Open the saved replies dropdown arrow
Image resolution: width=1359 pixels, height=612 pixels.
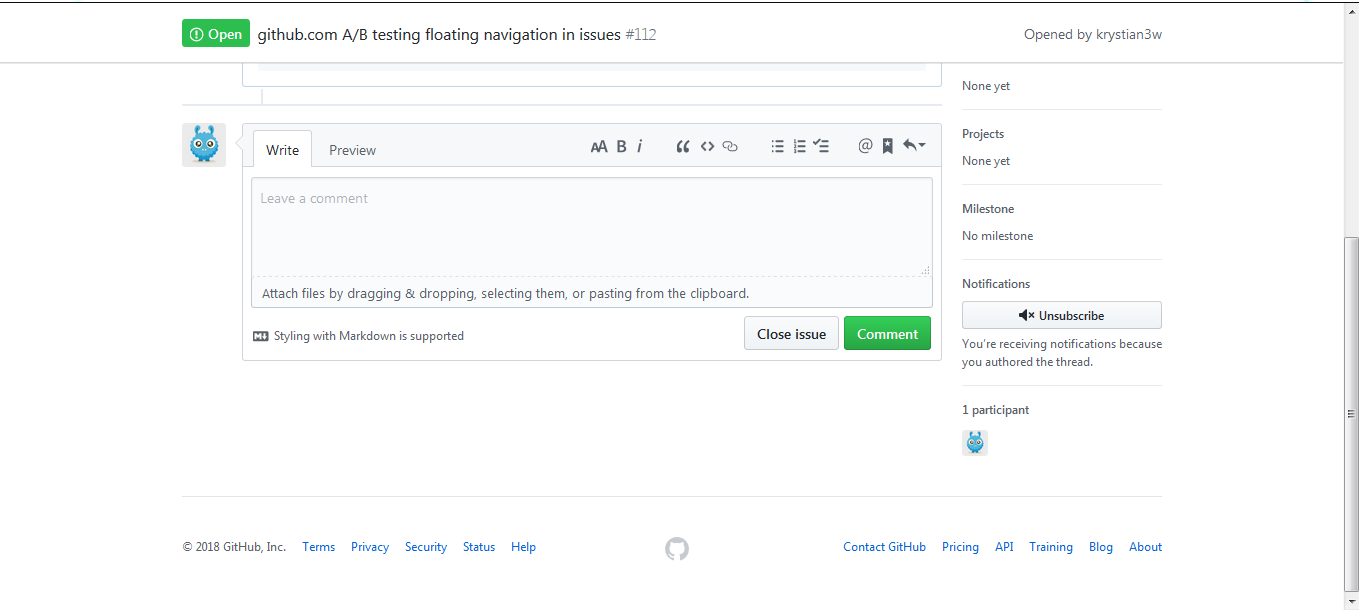coord(914,146)
